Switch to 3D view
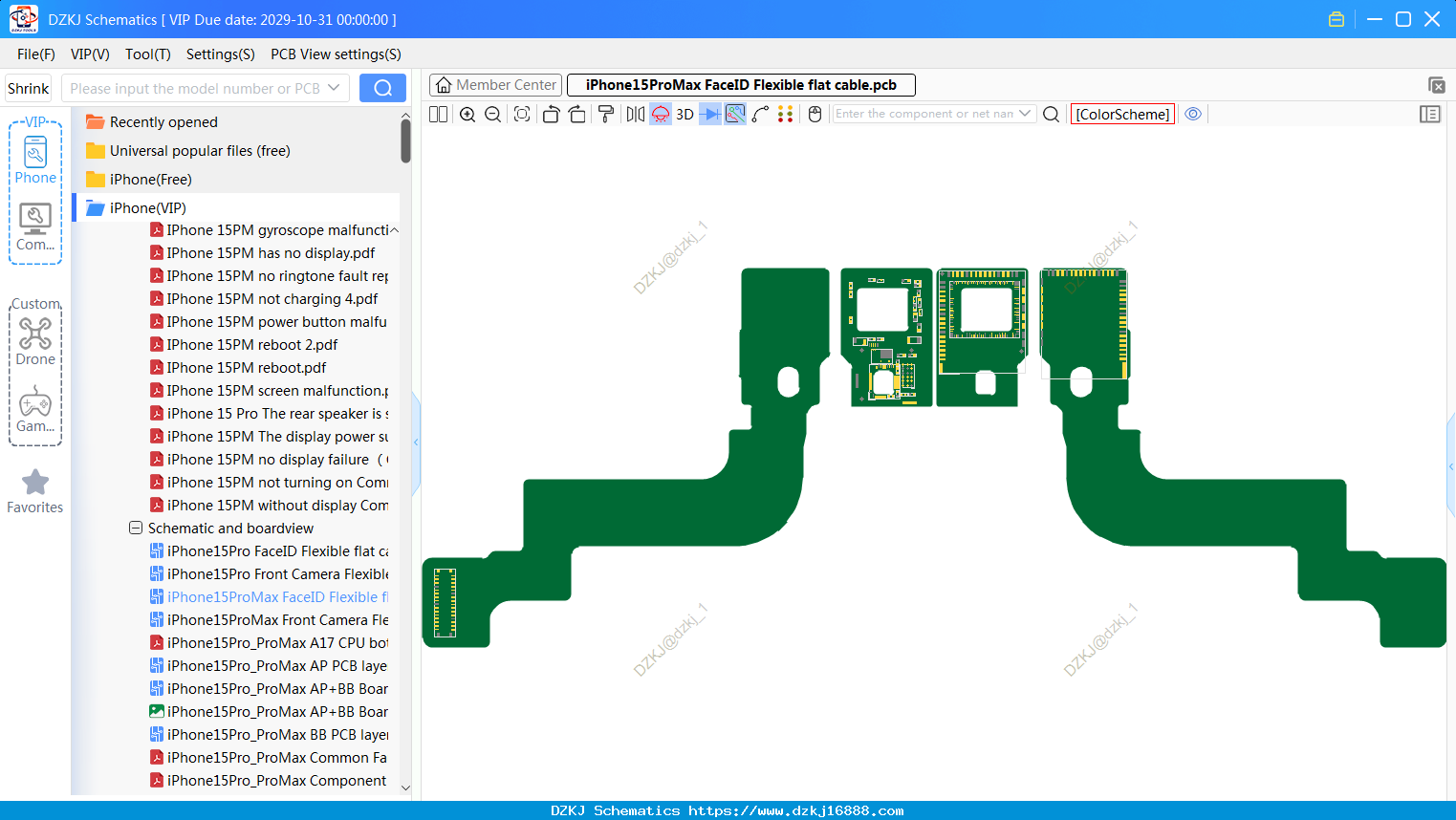1456x820 pixels. tap(685, 114)
